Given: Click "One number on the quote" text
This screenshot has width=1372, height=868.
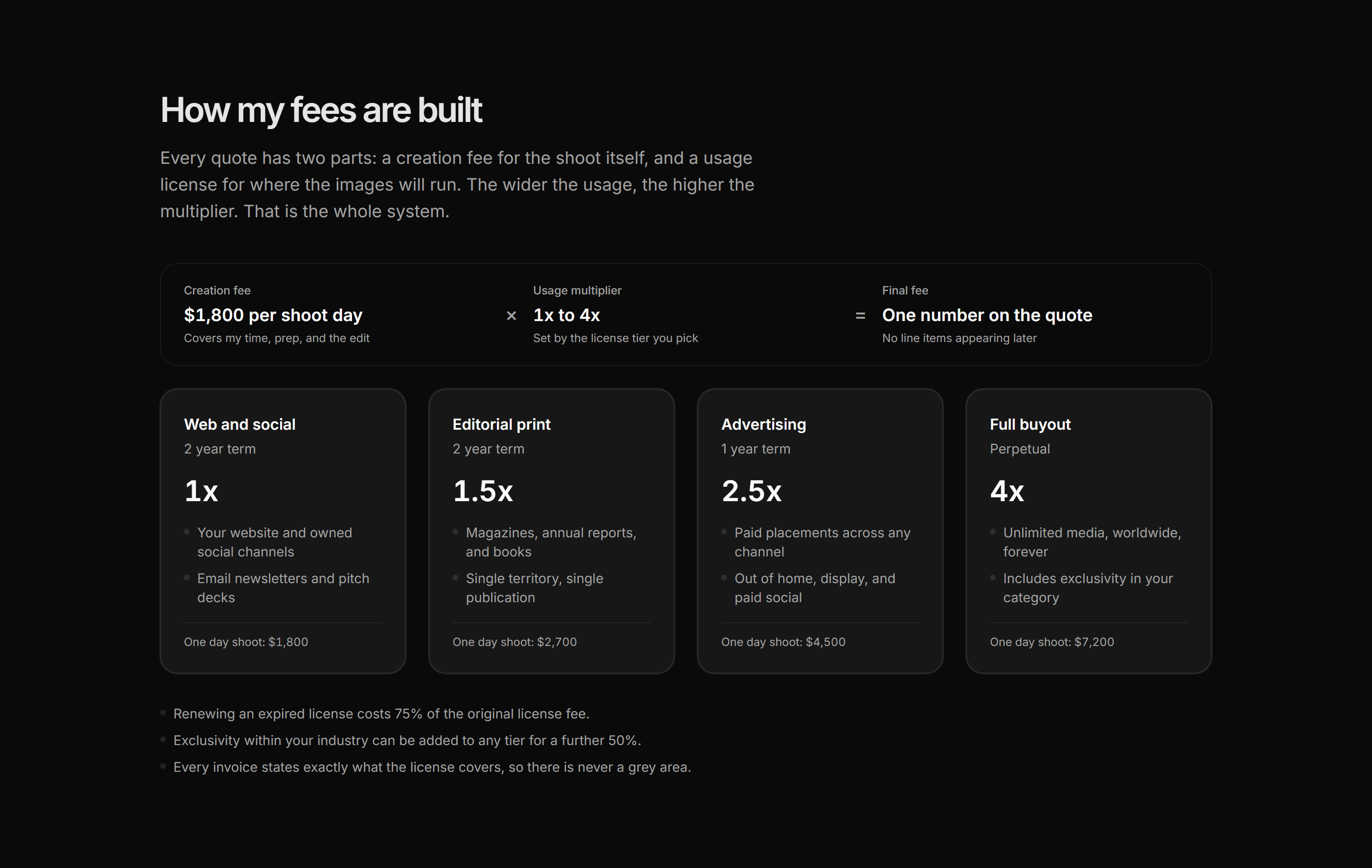Looking at the screenshot, I should point(987,315).
